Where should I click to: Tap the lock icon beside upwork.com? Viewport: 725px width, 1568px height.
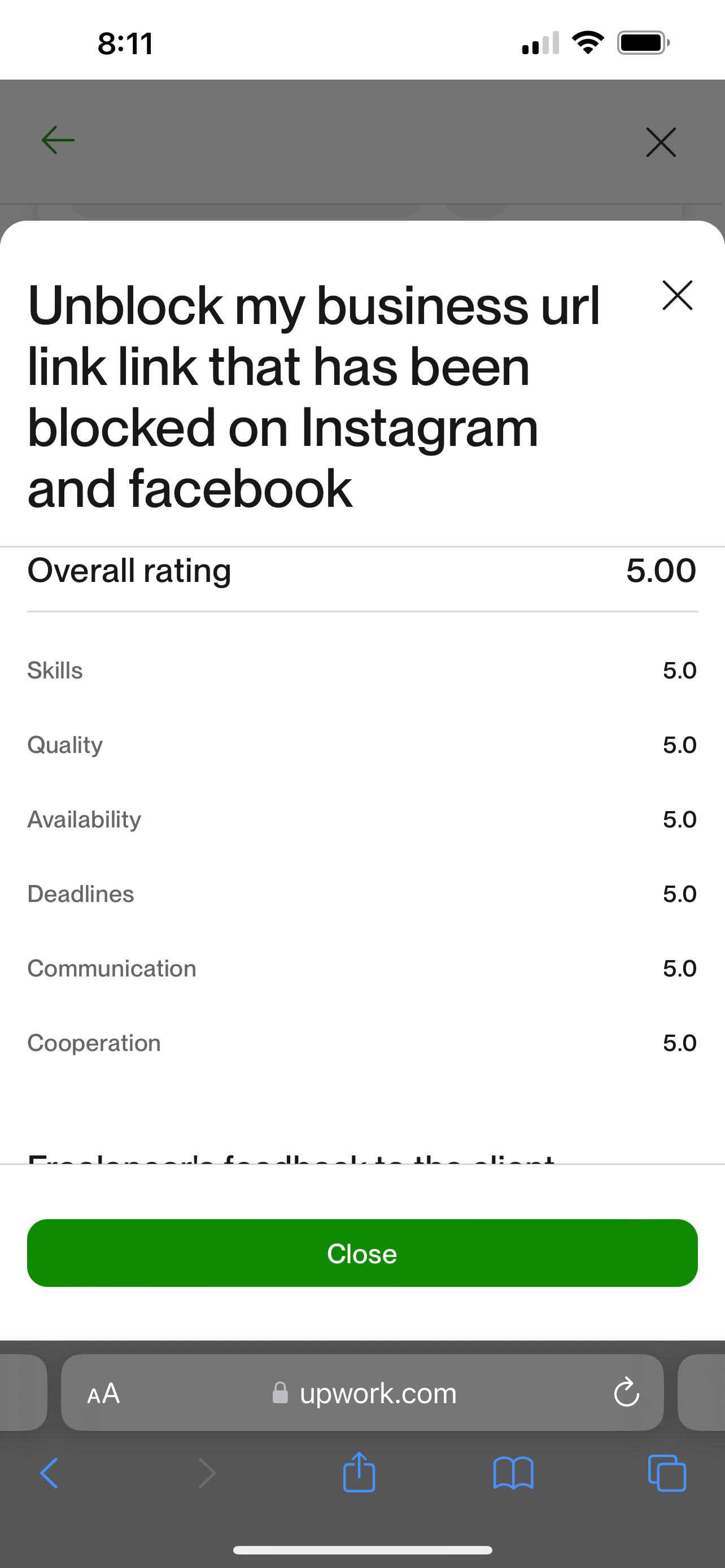(x=280, y=1392)
